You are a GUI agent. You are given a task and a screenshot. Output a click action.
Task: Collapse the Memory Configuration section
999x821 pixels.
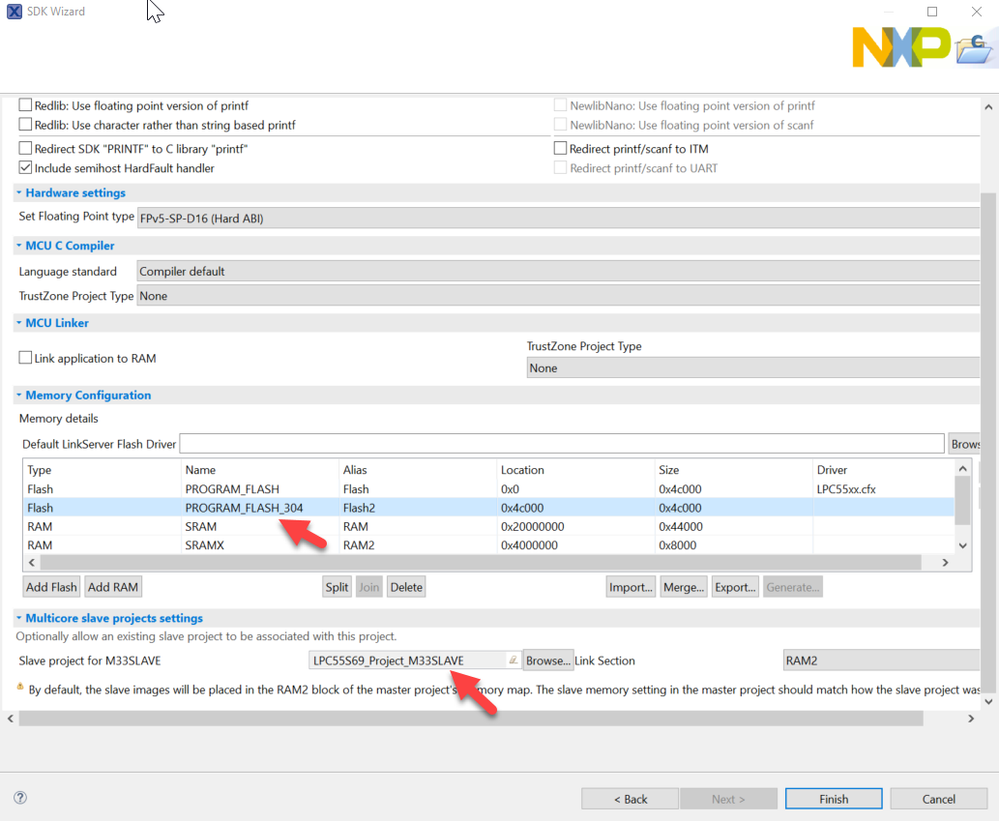(19, 395)
